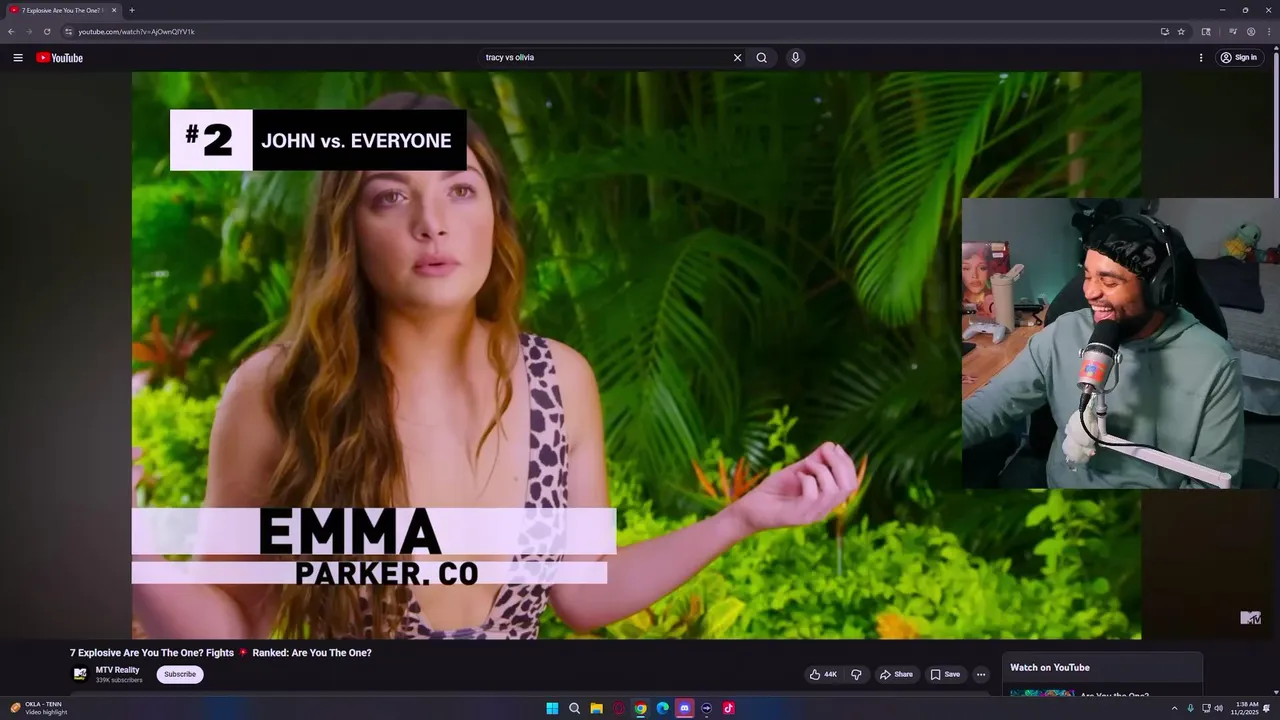Go to YouTube home via logo

pos(60,58)
